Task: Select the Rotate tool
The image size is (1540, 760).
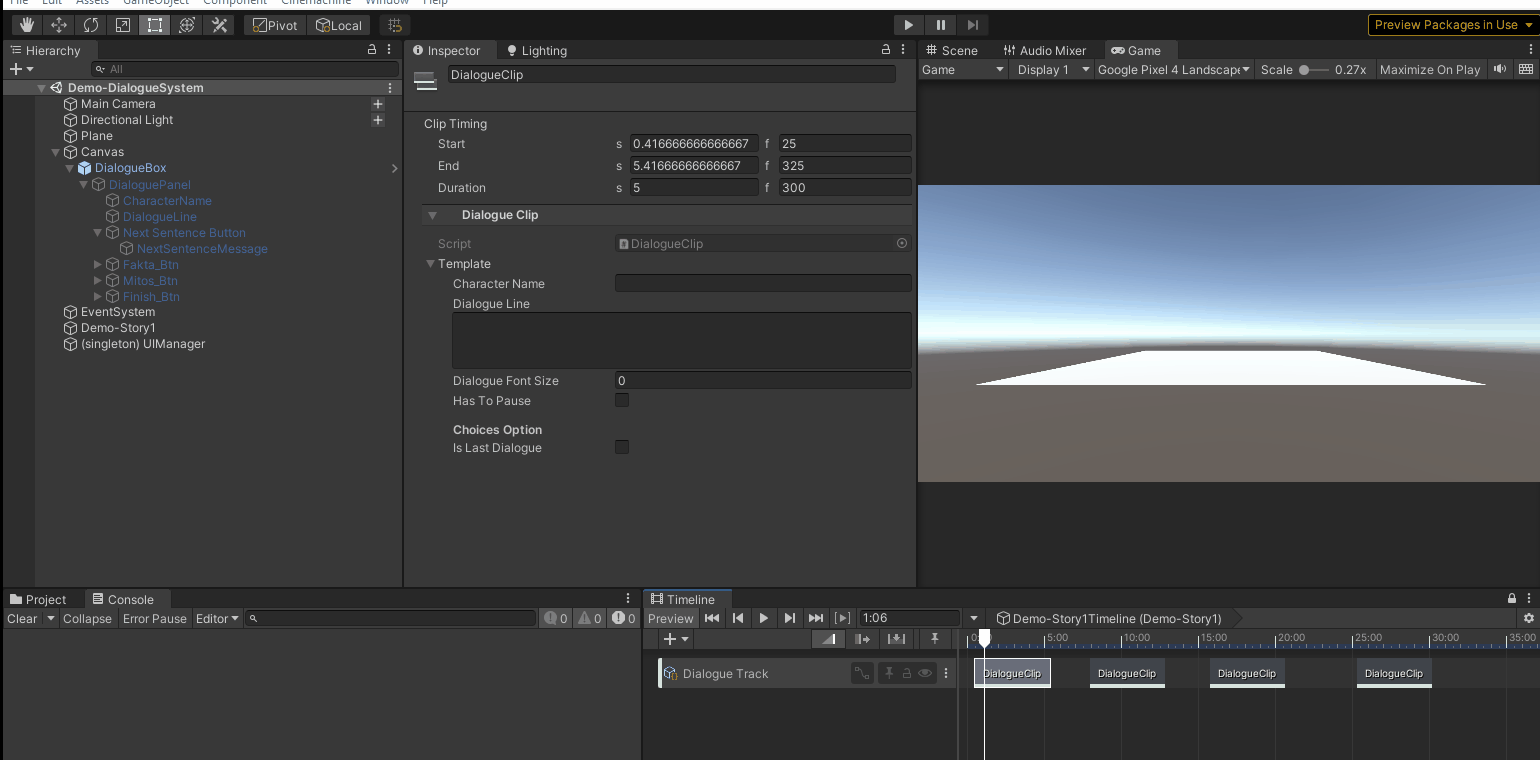Action: (91, 25)
